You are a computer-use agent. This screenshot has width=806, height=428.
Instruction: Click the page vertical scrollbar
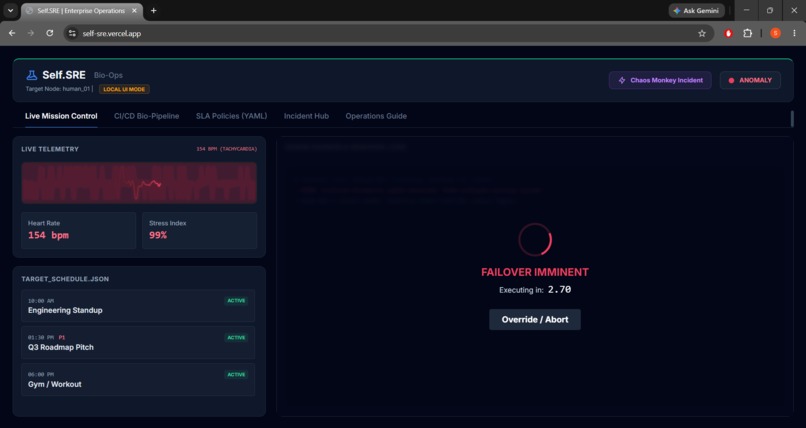[x=792, y=119]
